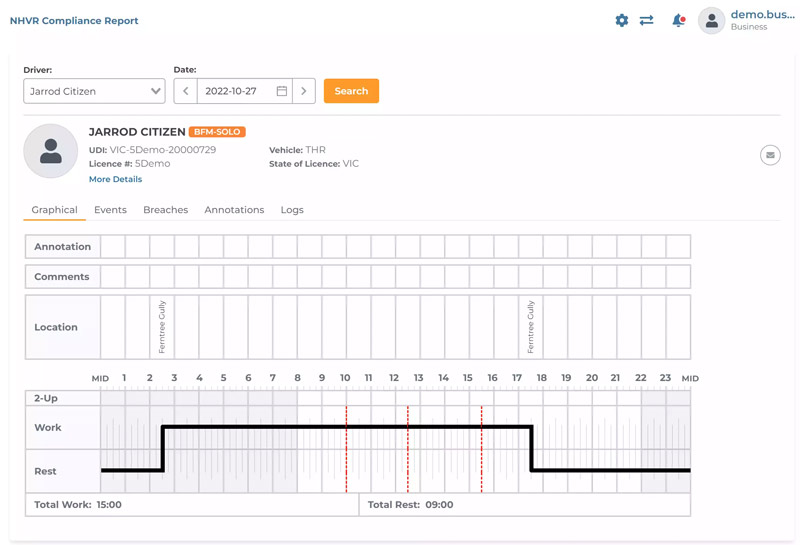Image resolution: width=800 pixels, height=545 pixels.
Task: Select the Annotations tab
Action: pyautogui.click(x=234, y=210)
